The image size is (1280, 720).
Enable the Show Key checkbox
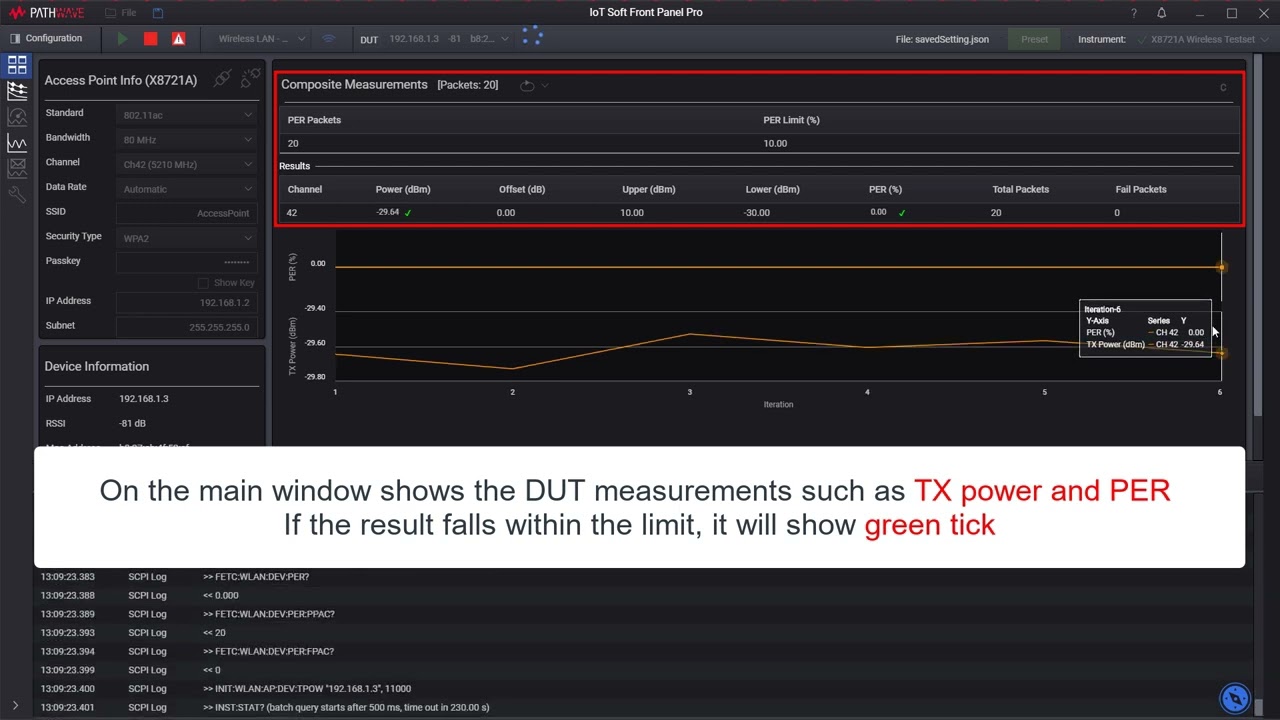203,283
